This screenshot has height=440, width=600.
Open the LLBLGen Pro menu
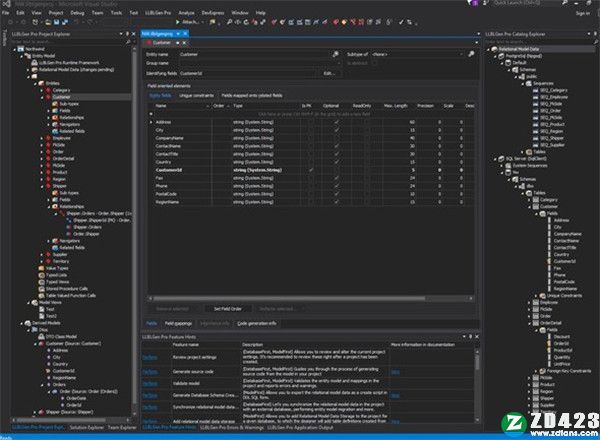click(x=158, y=13)
